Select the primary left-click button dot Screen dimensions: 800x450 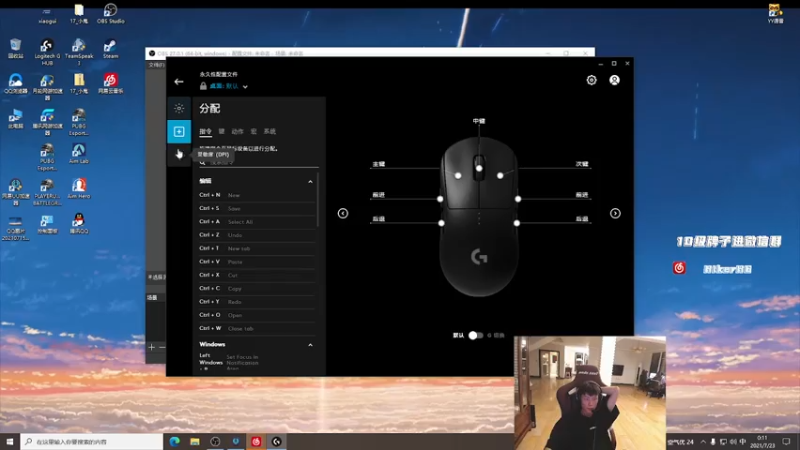coord(458,176)
